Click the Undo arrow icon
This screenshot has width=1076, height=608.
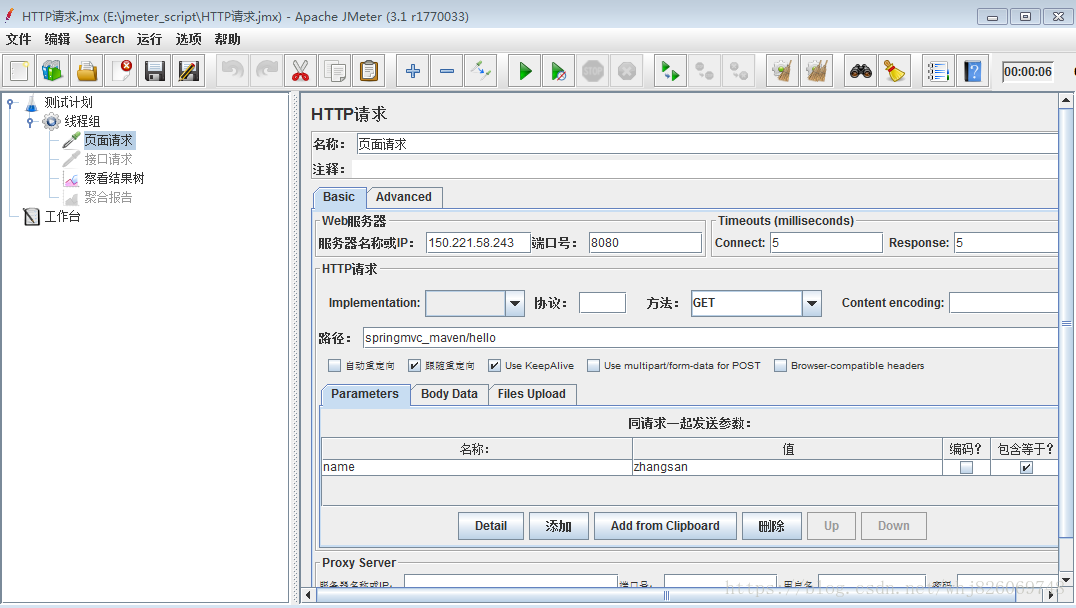[x=233, y=71]
